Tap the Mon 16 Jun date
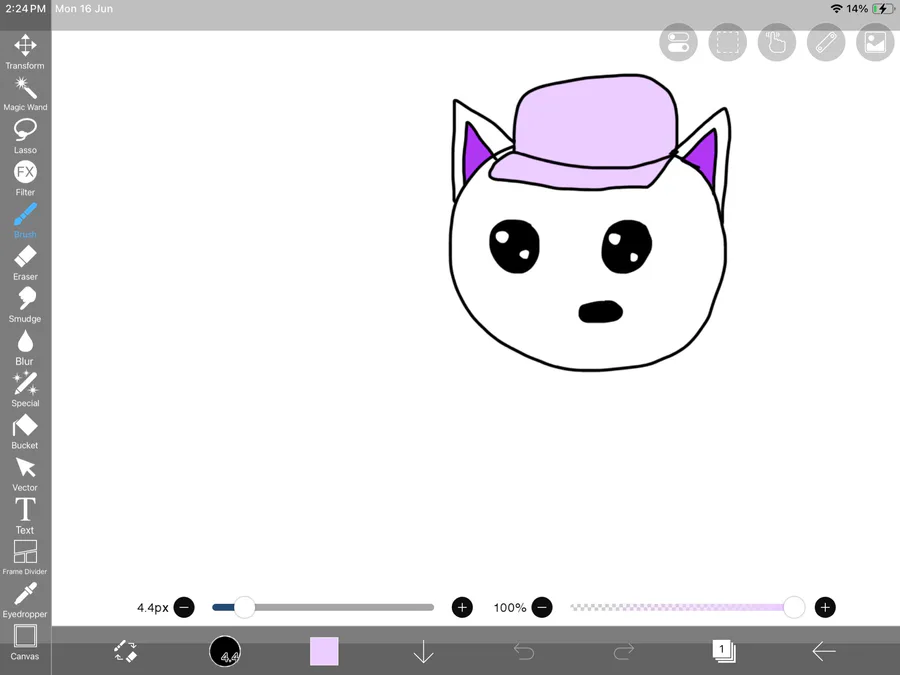The image size is (900, 675). point(84,9)
